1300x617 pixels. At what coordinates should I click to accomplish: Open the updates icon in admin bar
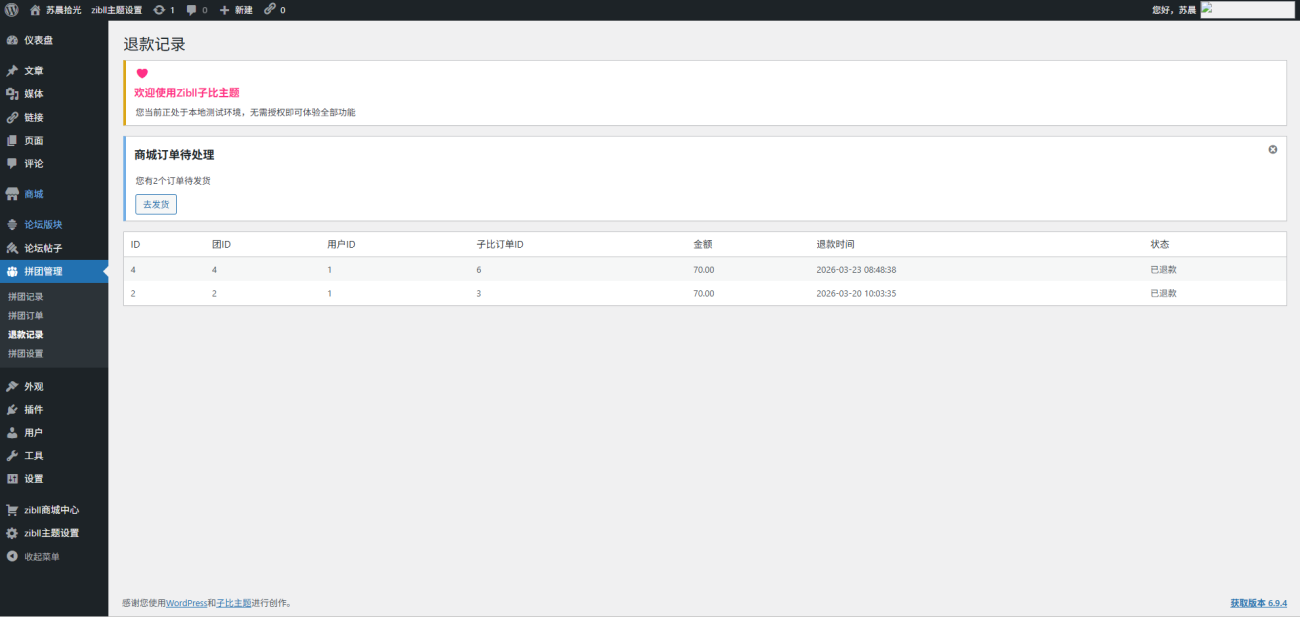[159, 10]
